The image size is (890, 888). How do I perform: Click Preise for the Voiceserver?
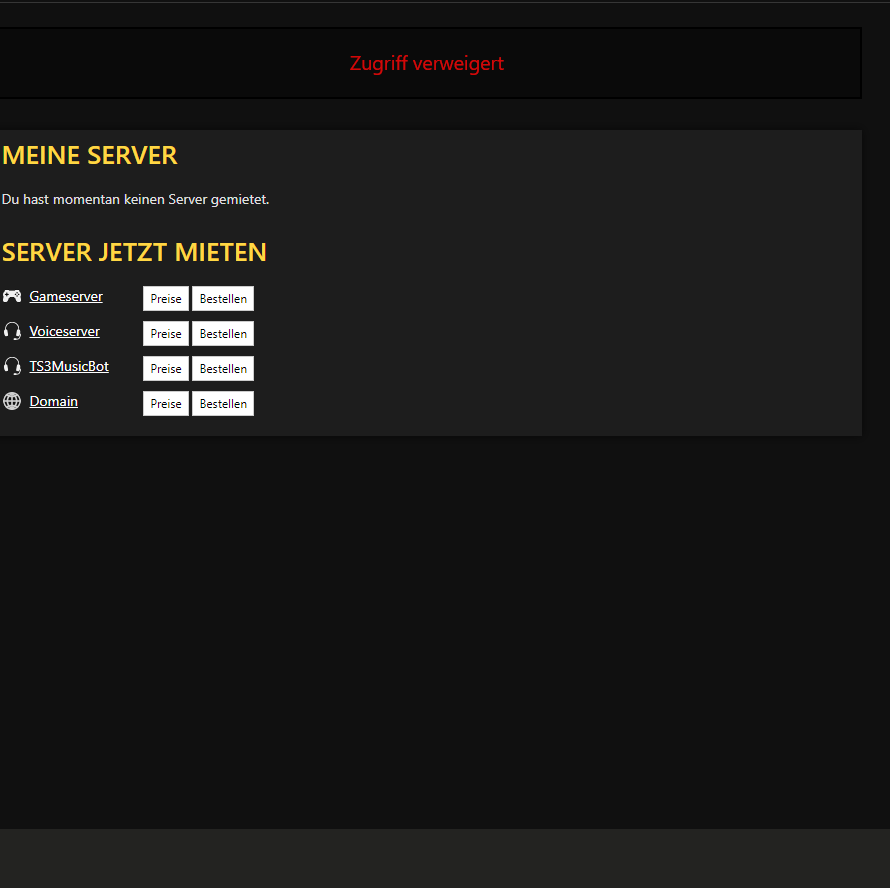tap(165, 333)
